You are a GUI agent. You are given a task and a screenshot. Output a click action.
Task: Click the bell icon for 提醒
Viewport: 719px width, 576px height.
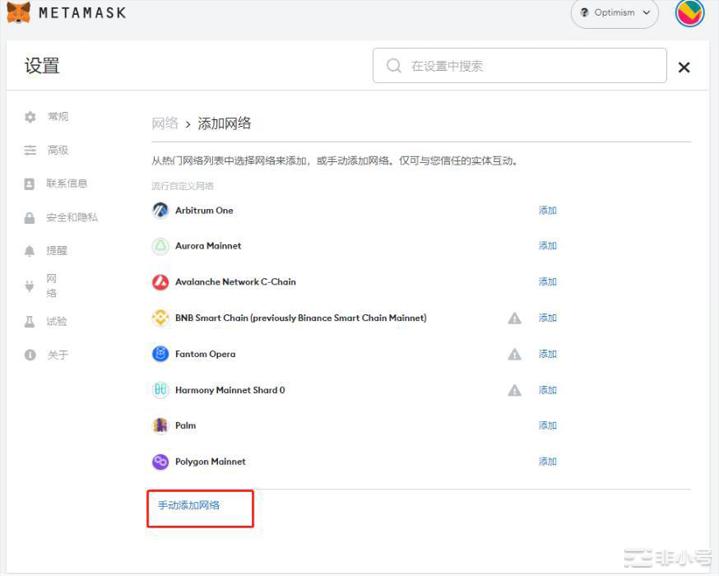pyautogui.click(x=29, y=251)
